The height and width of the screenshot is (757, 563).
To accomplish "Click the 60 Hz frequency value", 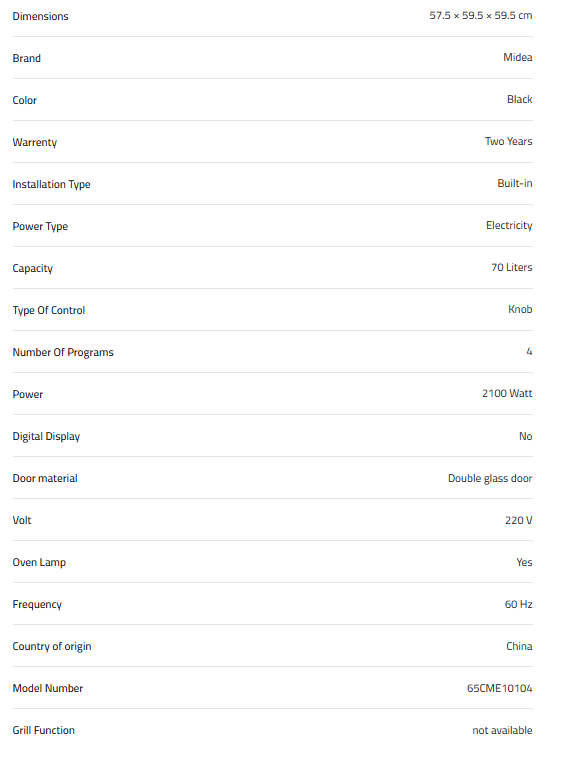I will (519, 604).
